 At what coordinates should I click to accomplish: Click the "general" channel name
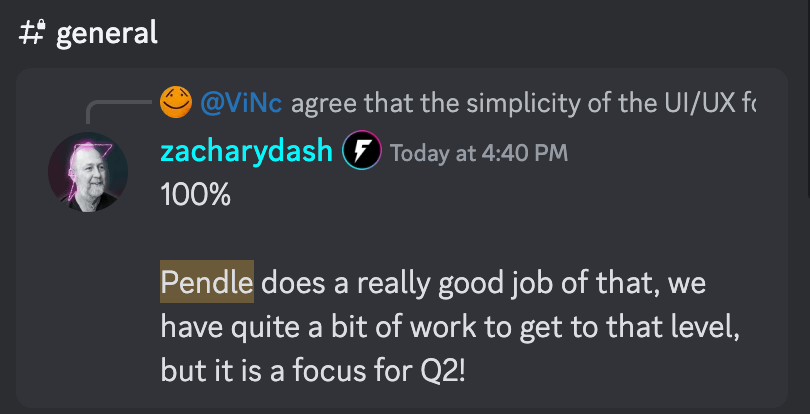coord(107,32)
